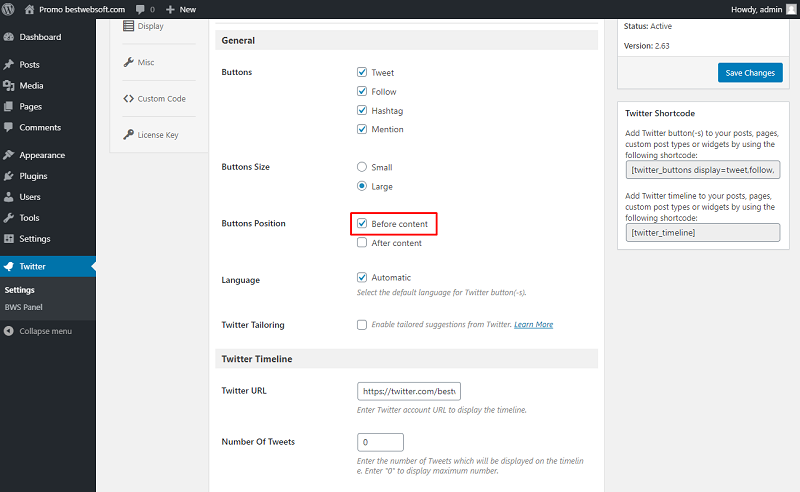
Task: Open the Dashboard menu label
Action: (x=40, y=37)
